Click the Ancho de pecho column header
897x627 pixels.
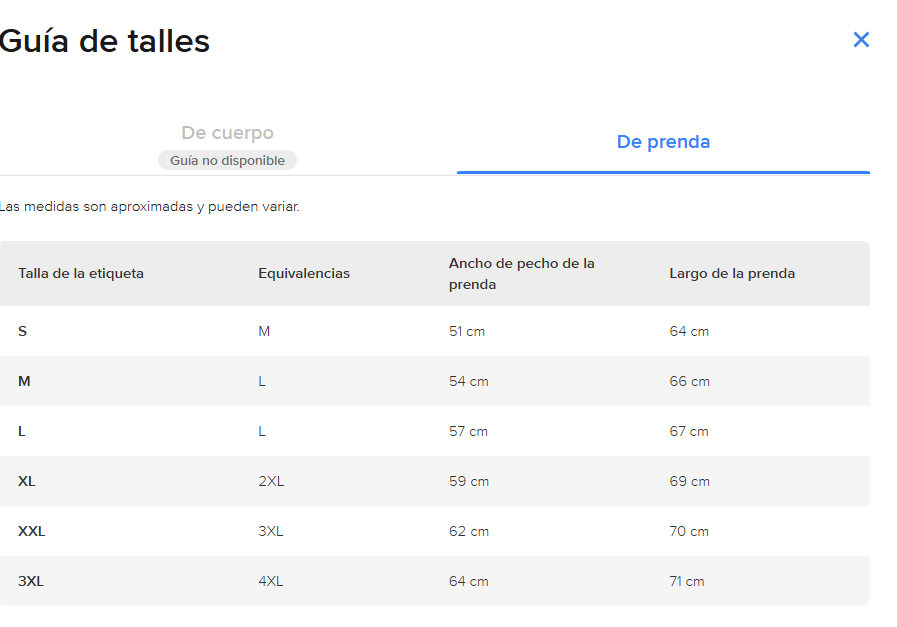pos(522,274)
